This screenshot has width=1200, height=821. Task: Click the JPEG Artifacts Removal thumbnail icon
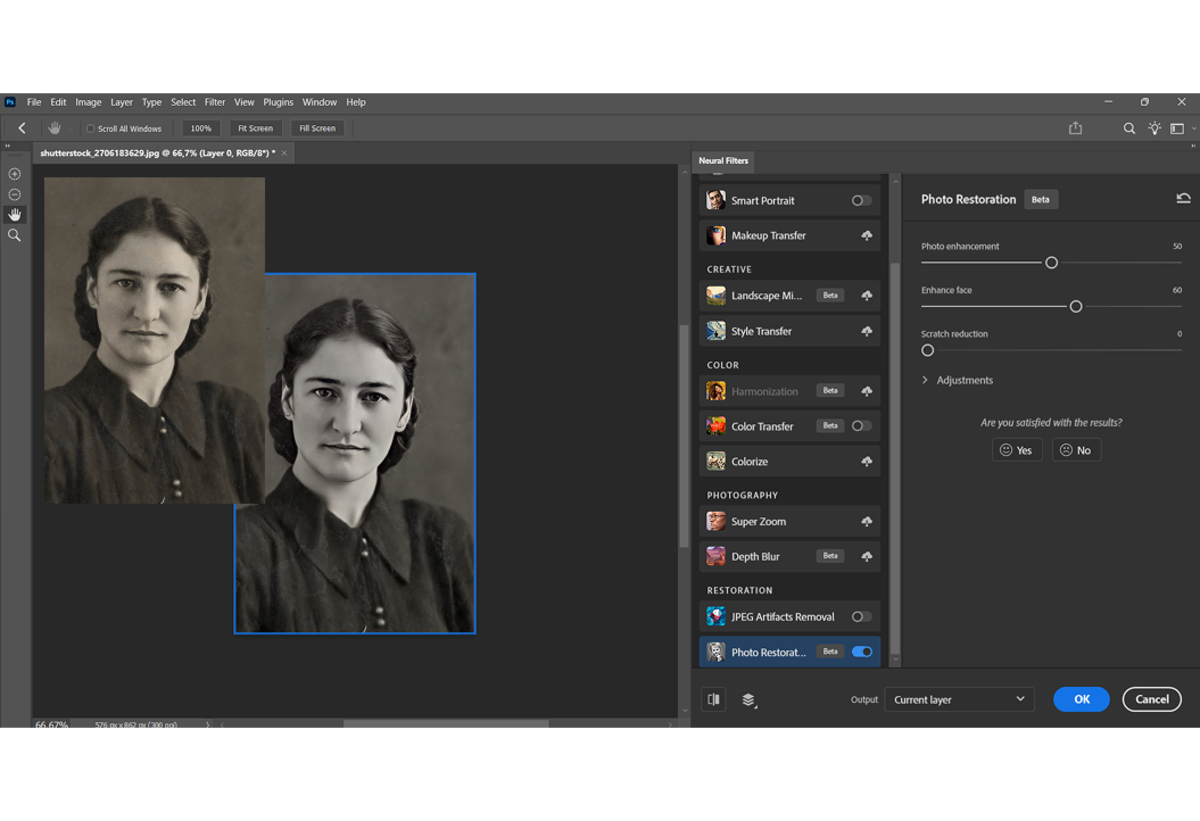tap(716, 617)
